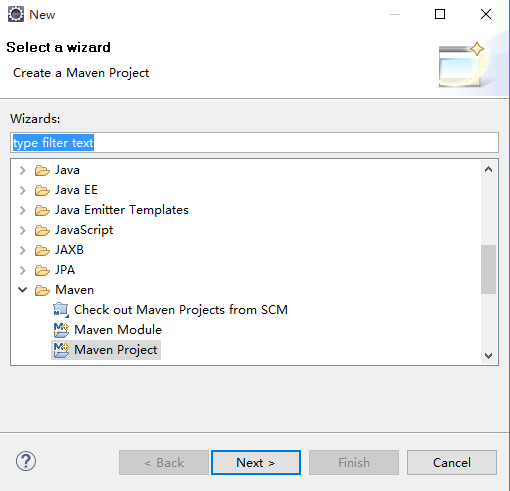Click the Java folder icon

pyautogui.click(x=42, y=170)
